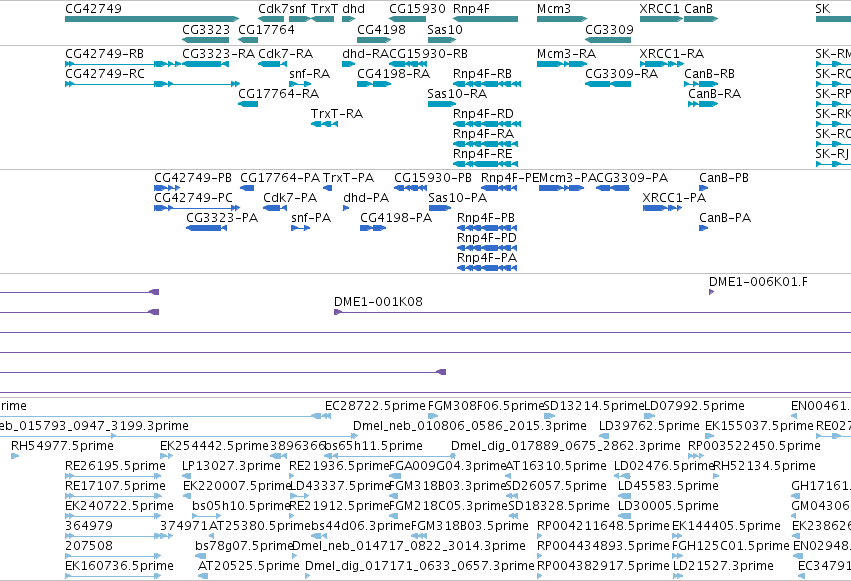Image resolution: width=851 pixels, height=581 pixels.
Task: Select the Rnp4F-PB protein
Action: pos(487,228)
